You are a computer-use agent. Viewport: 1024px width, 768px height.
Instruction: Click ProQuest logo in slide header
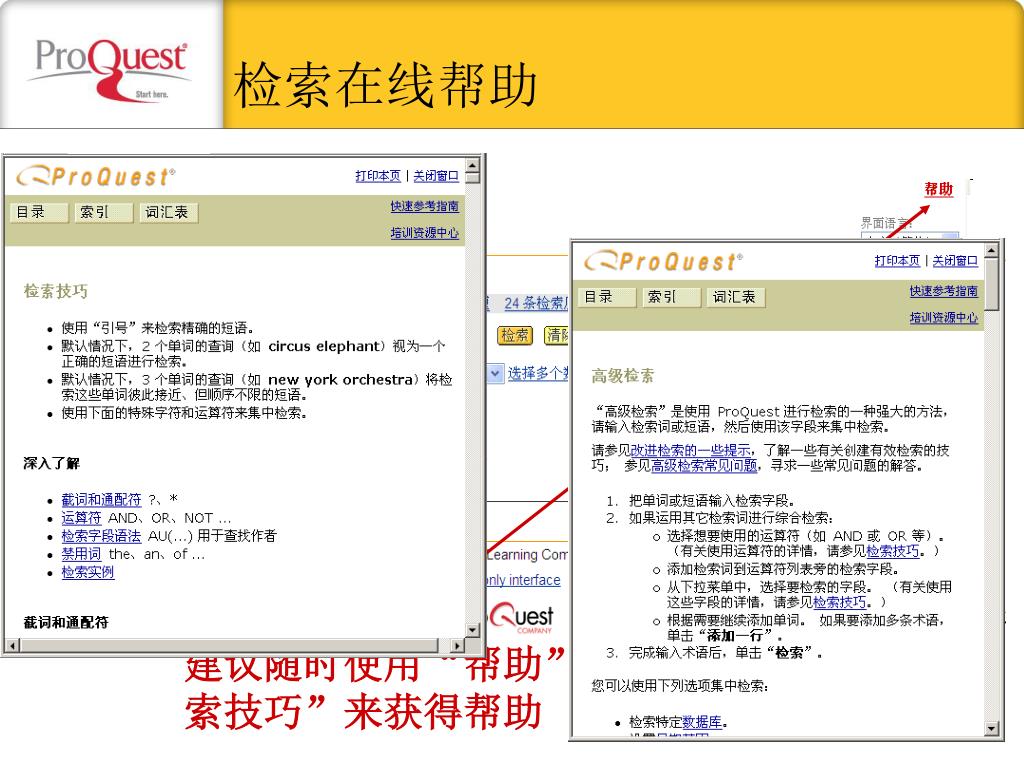click(111, 69)
